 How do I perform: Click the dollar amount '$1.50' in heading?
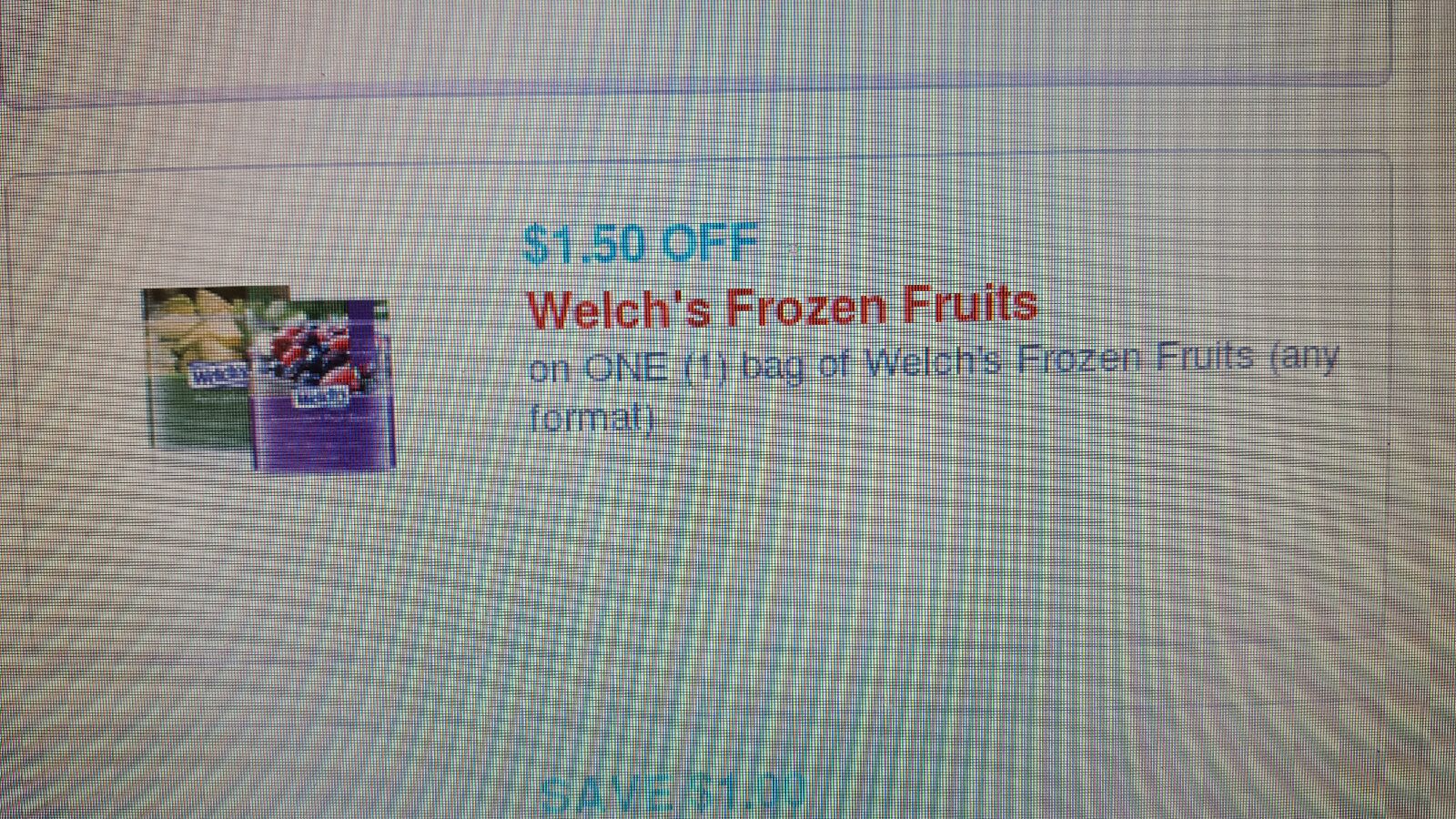point(585,242)
